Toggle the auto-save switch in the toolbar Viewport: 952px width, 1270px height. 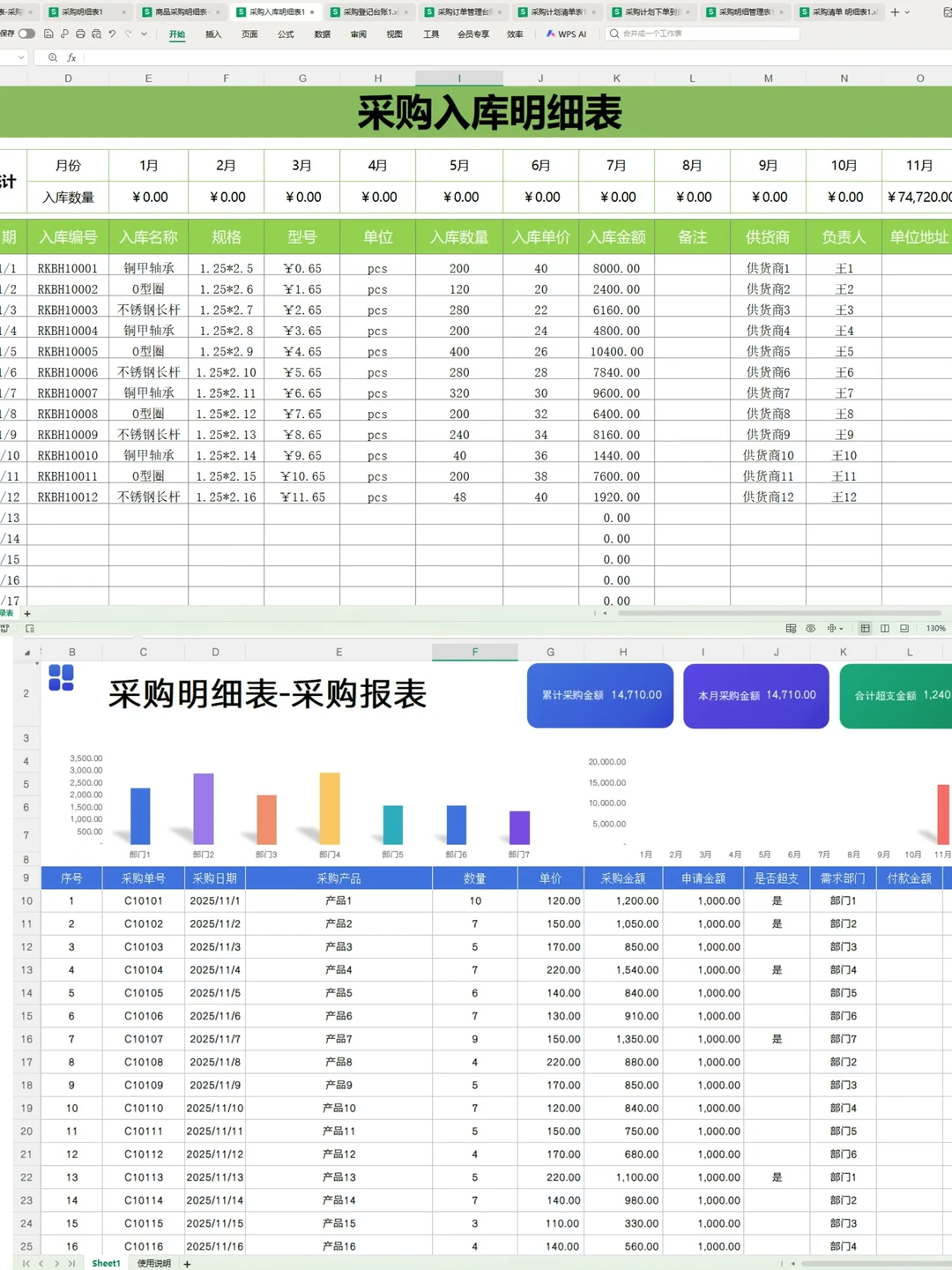[26, 34]
